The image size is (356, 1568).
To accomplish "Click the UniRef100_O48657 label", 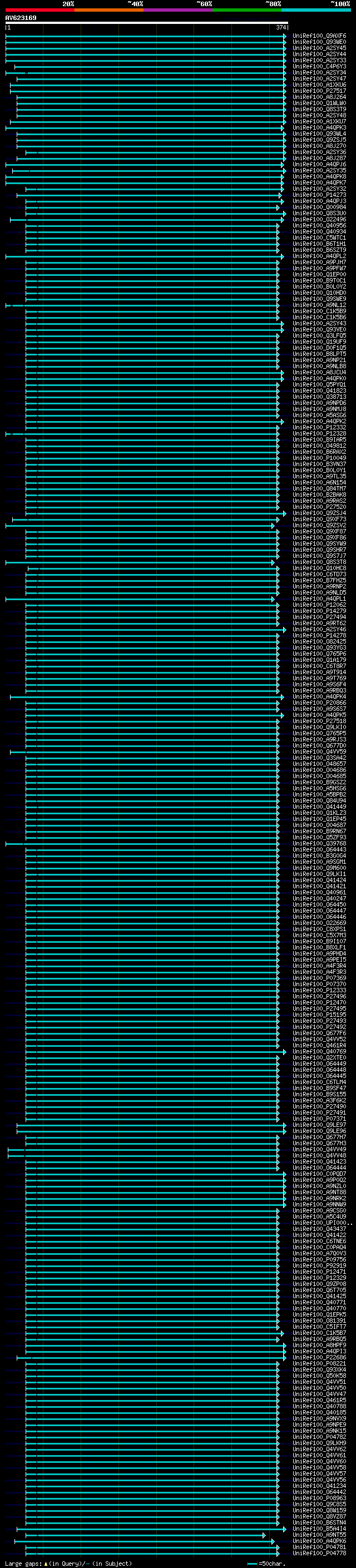I will (x=319, y=764).
